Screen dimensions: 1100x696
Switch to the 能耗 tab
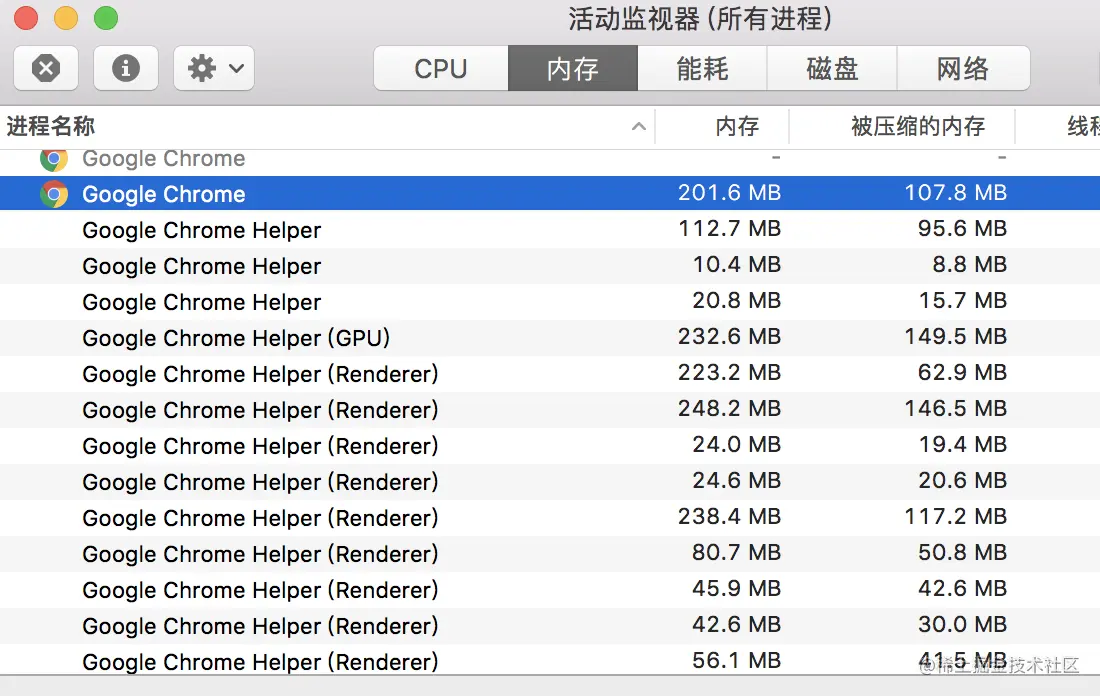pyautogui.click(x=702, y=68)
